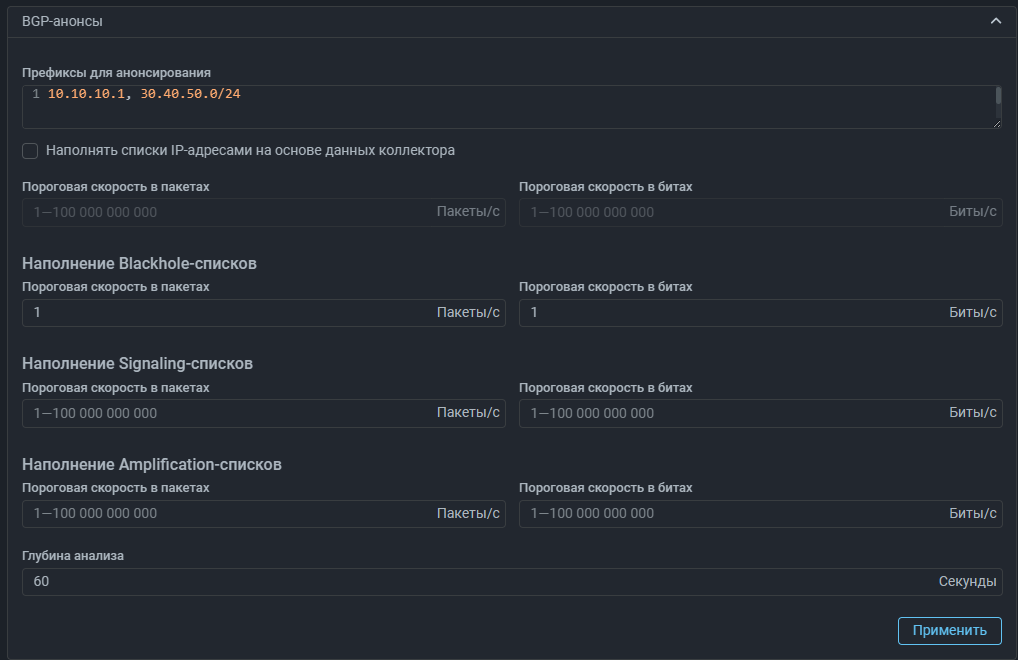This screenshot has width=1018, height=660.
Task: Collapse the BGP-анонсы section chevron
Action: click(995, 21)
